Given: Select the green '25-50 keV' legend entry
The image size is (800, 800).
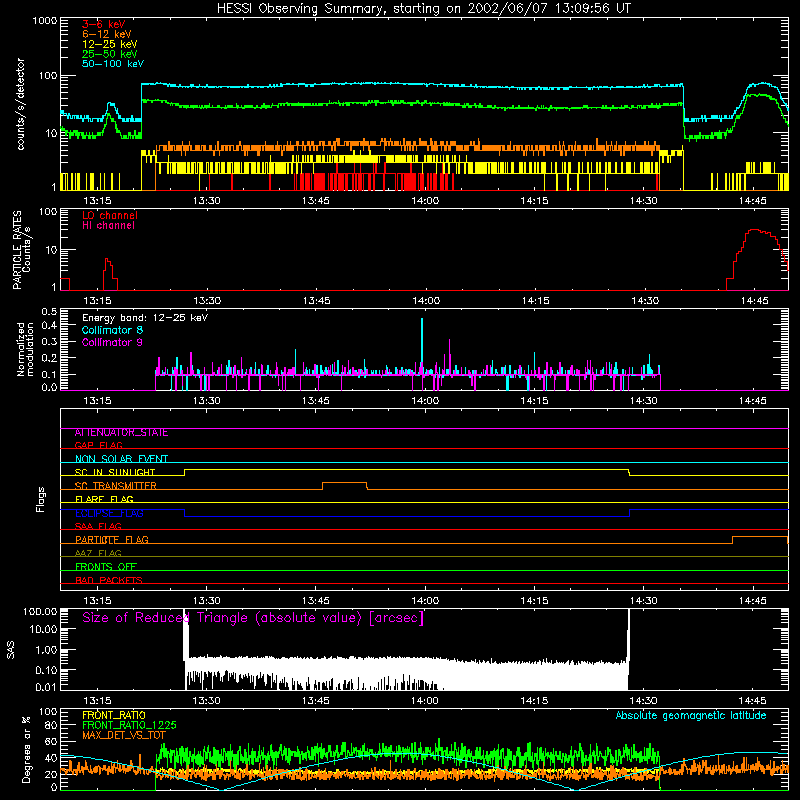Looking at the screenshot, I should [x=110, y=54].
